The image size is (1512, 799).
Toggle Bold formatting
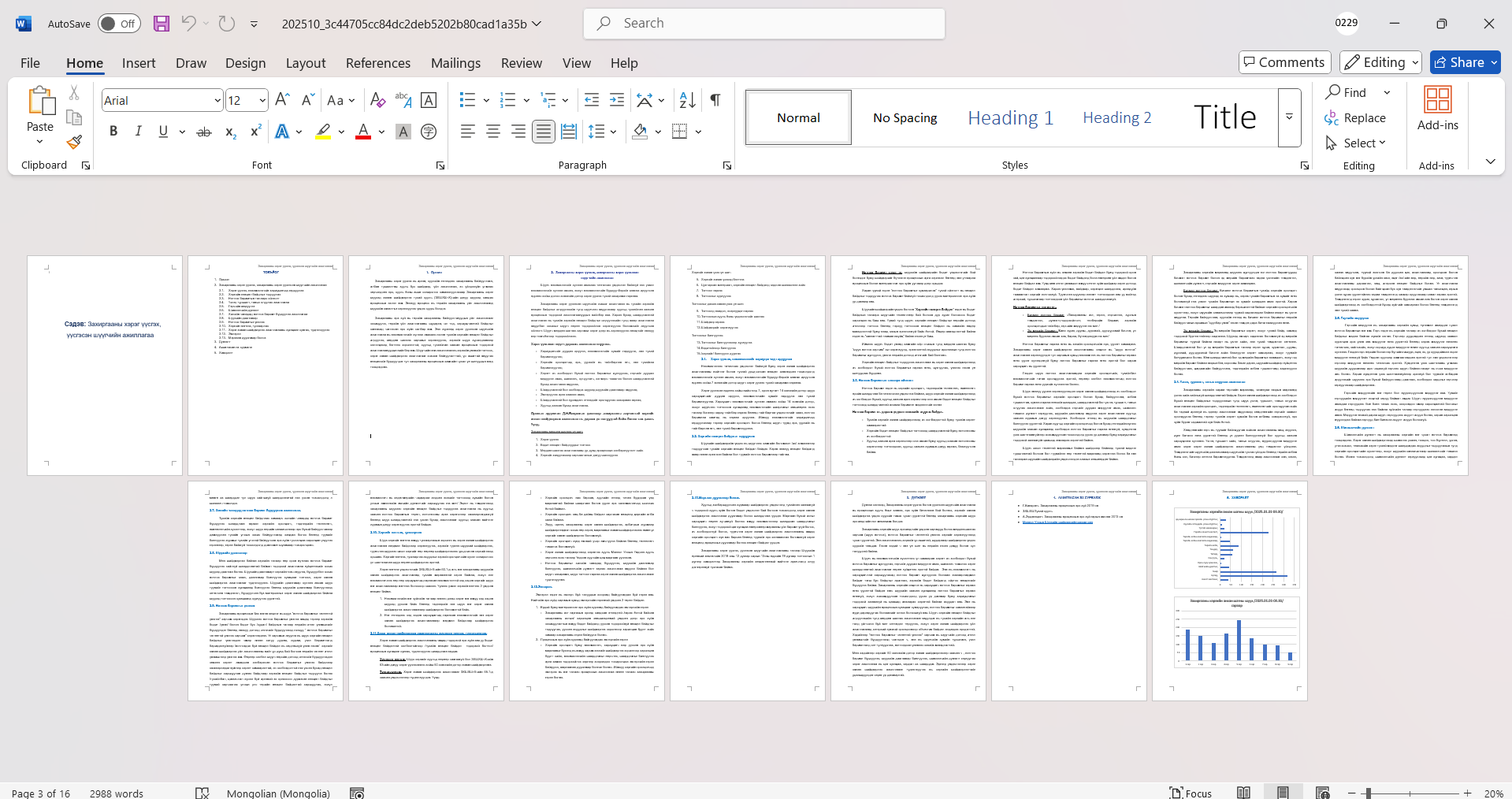113,132
